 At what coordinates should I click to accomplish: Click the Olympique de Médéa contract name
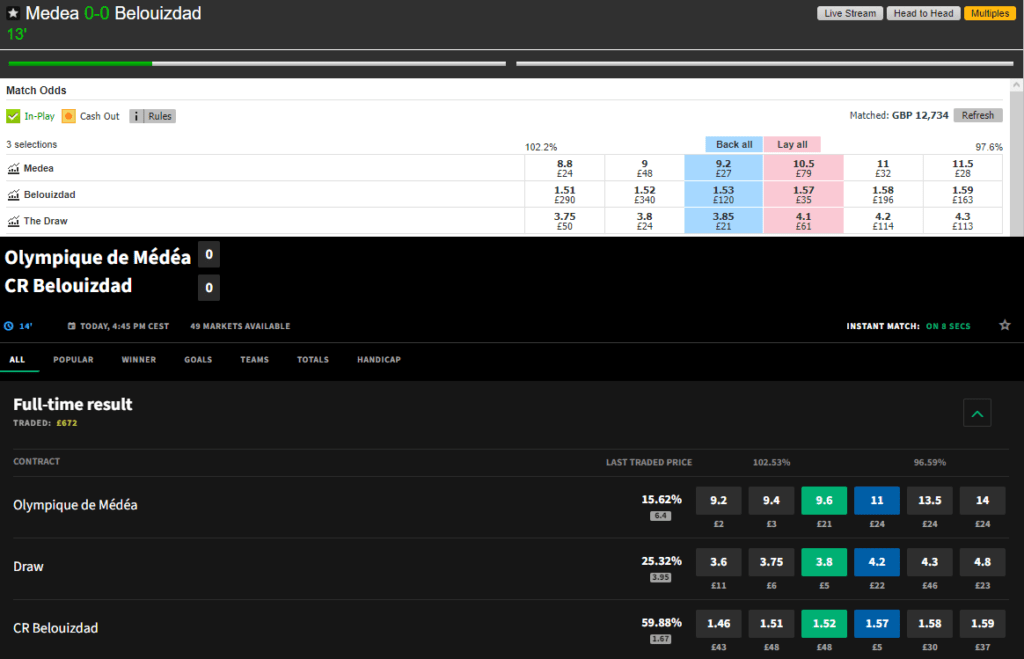click(75, 505)
